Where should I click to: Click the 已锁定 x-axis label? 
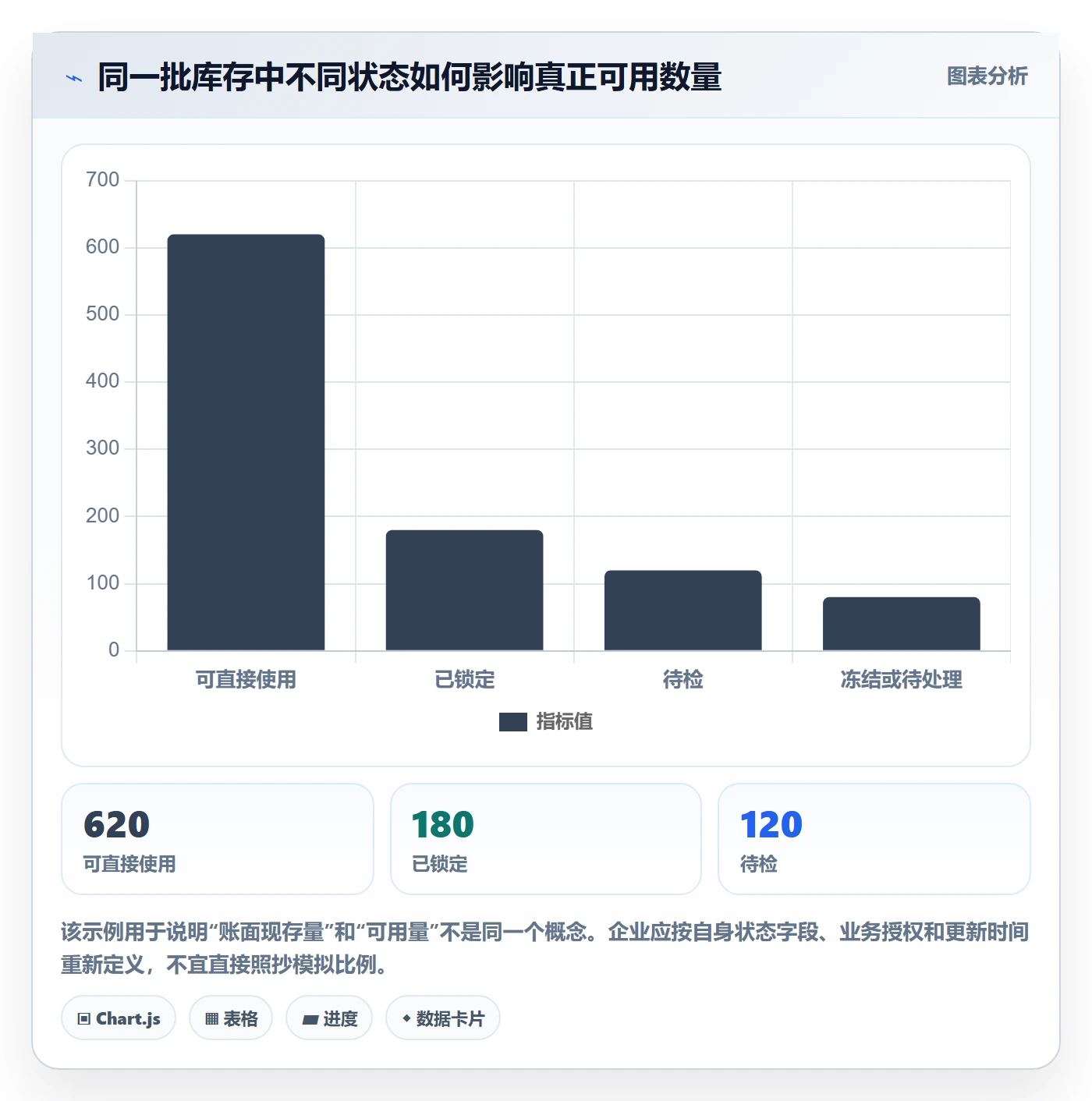464,680
